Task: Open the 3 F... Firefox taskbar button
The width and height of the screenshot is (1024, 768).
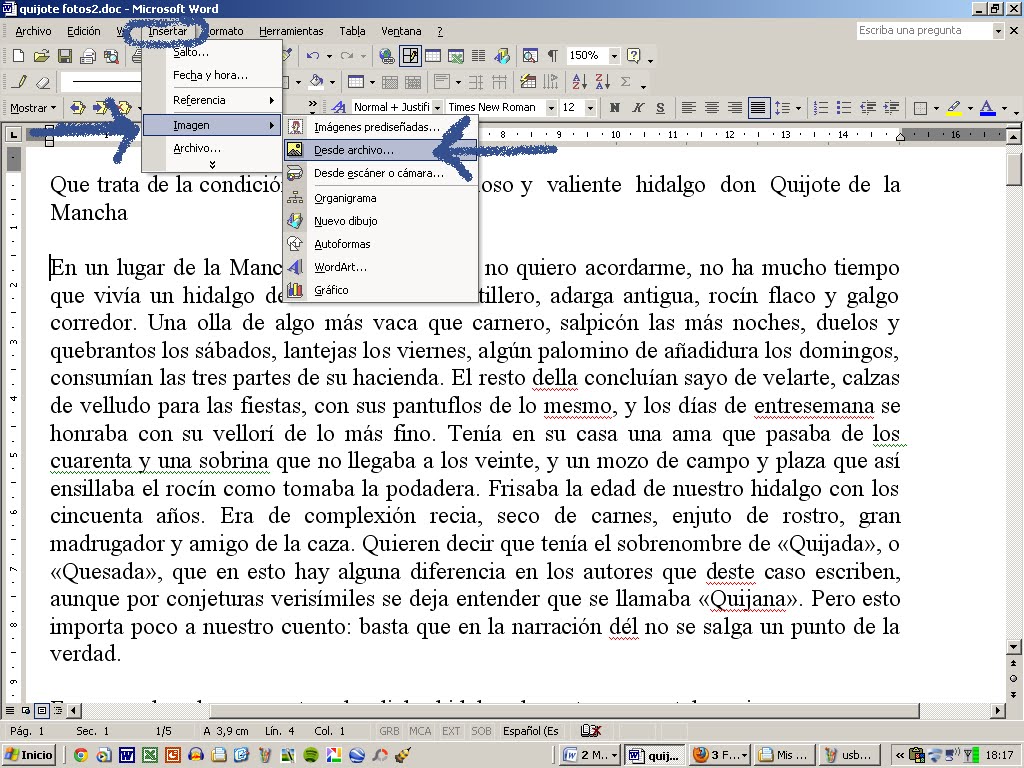Action: click(719, 755)
